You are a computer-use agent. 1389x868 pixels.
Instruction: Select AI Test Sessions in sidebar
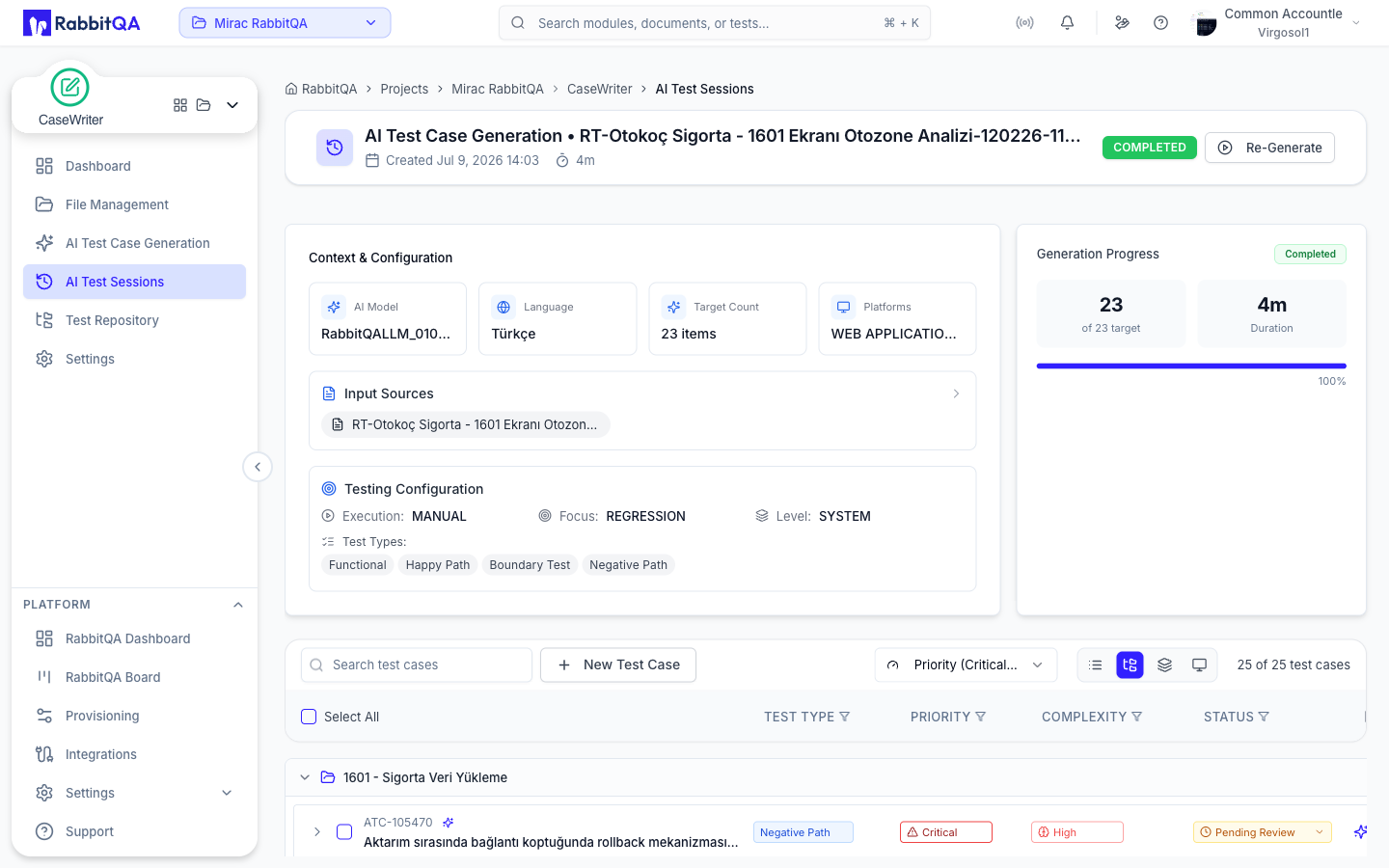point(134,282)
